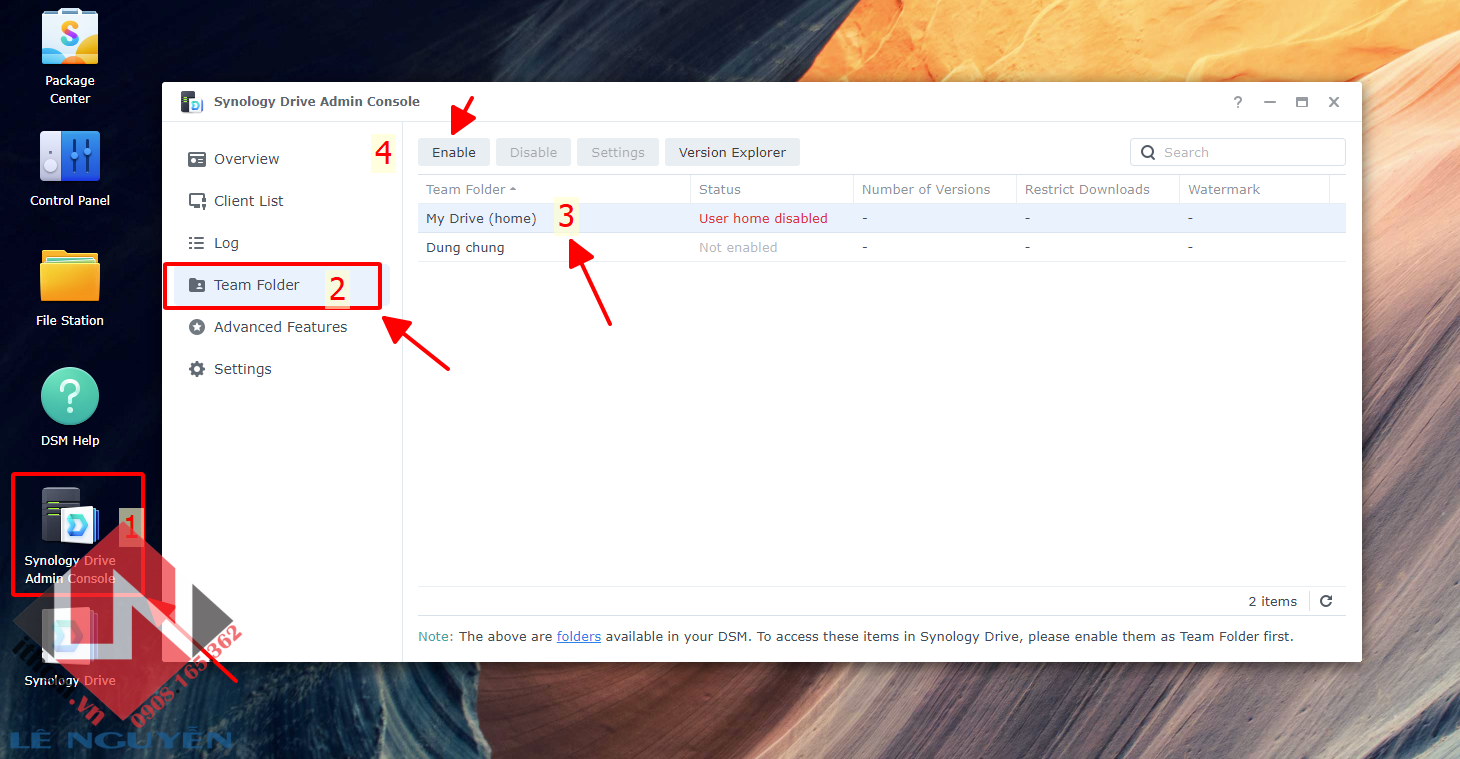
Task: Open File Station desktop icon
Action: pyautogui.click(x=70, y=277)
